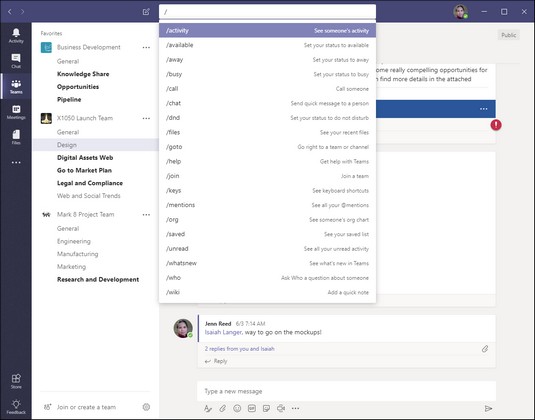
Task: Start a Meet now video call
Action: pos(281,408)
